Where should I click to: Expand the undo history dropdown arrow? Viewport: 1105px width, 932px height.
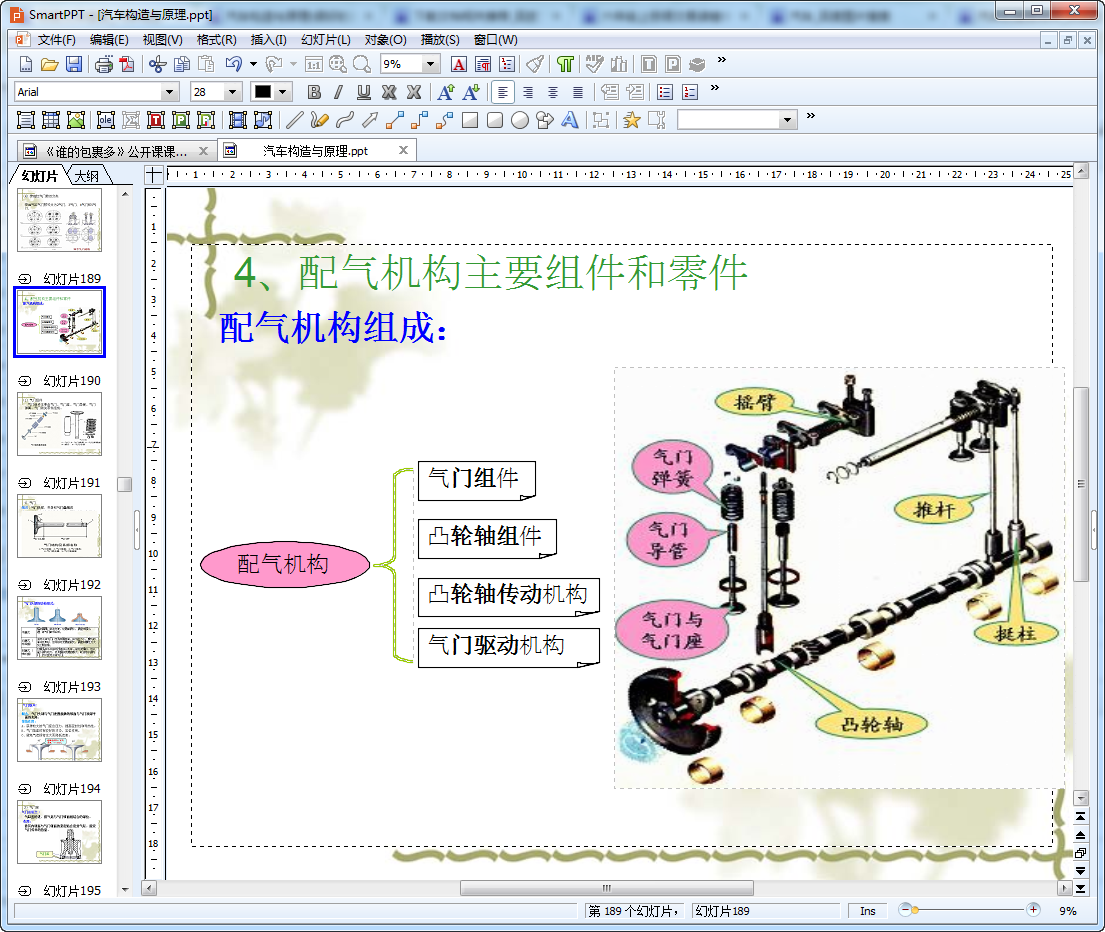click(x=253, y=65)
